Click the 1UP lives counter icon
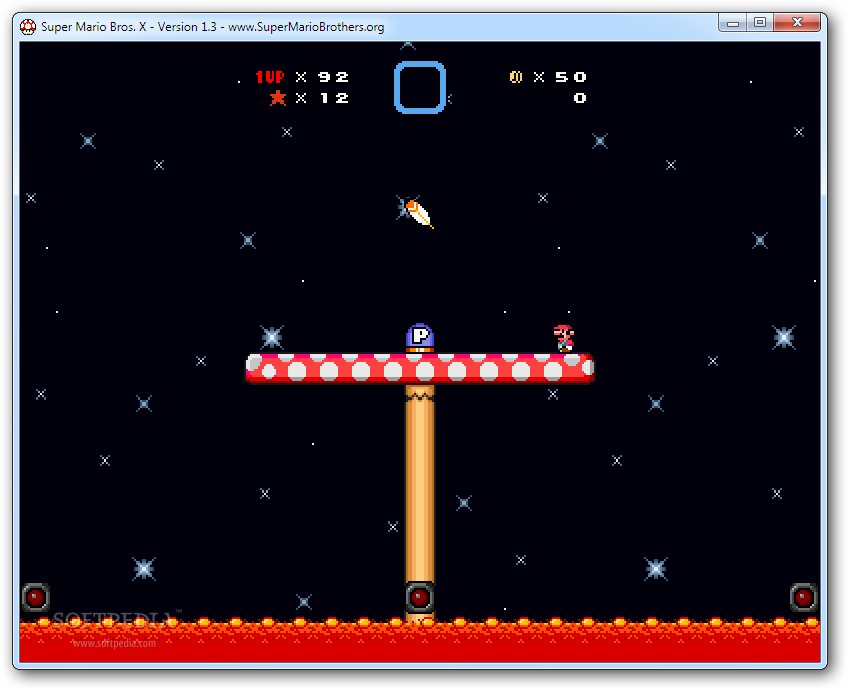 point(270,77)
